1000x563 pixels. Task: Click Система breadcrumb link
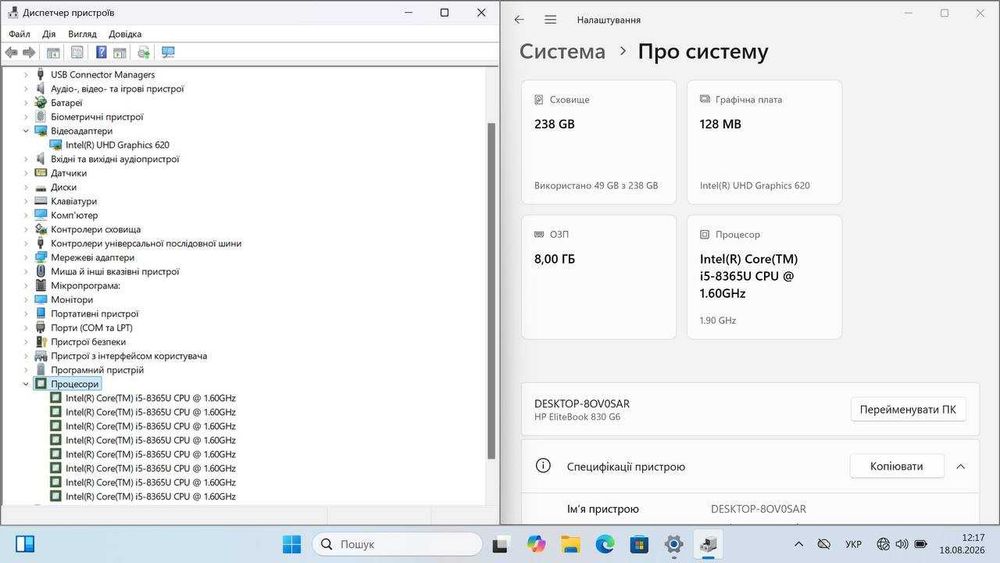click(562, 51)
